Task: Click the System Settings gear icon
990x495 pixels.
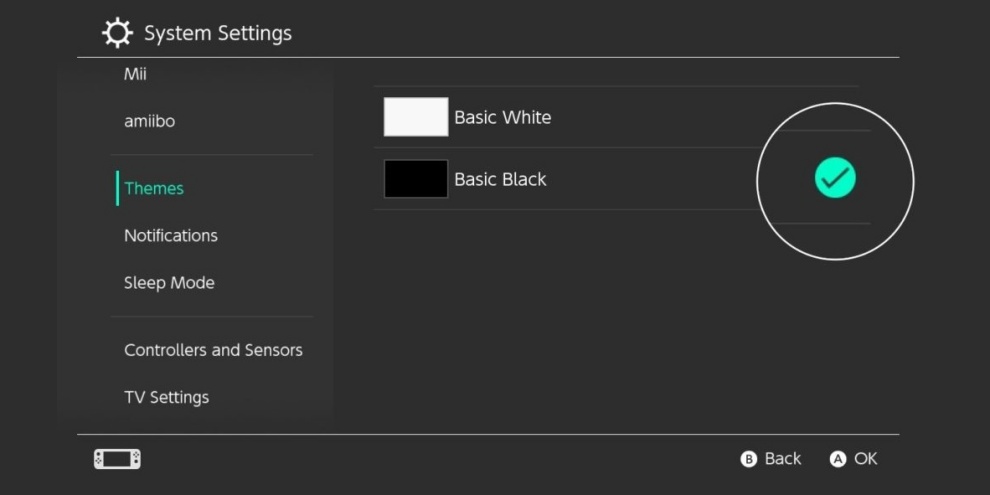Action: (x=117, y=33)
